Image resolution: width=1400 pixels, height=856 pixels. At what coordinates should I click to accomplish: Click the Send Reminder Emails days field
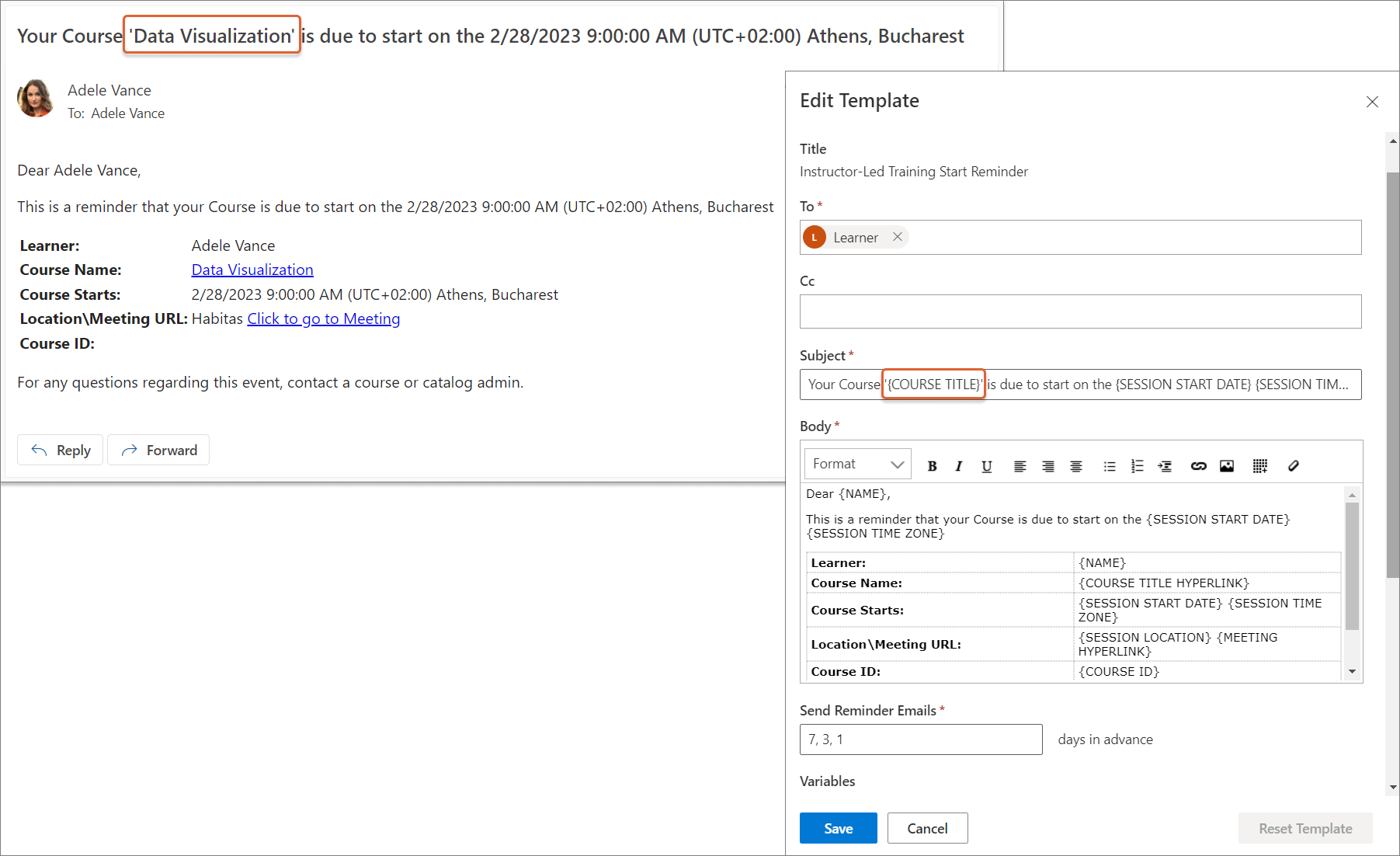pos(920,739)
